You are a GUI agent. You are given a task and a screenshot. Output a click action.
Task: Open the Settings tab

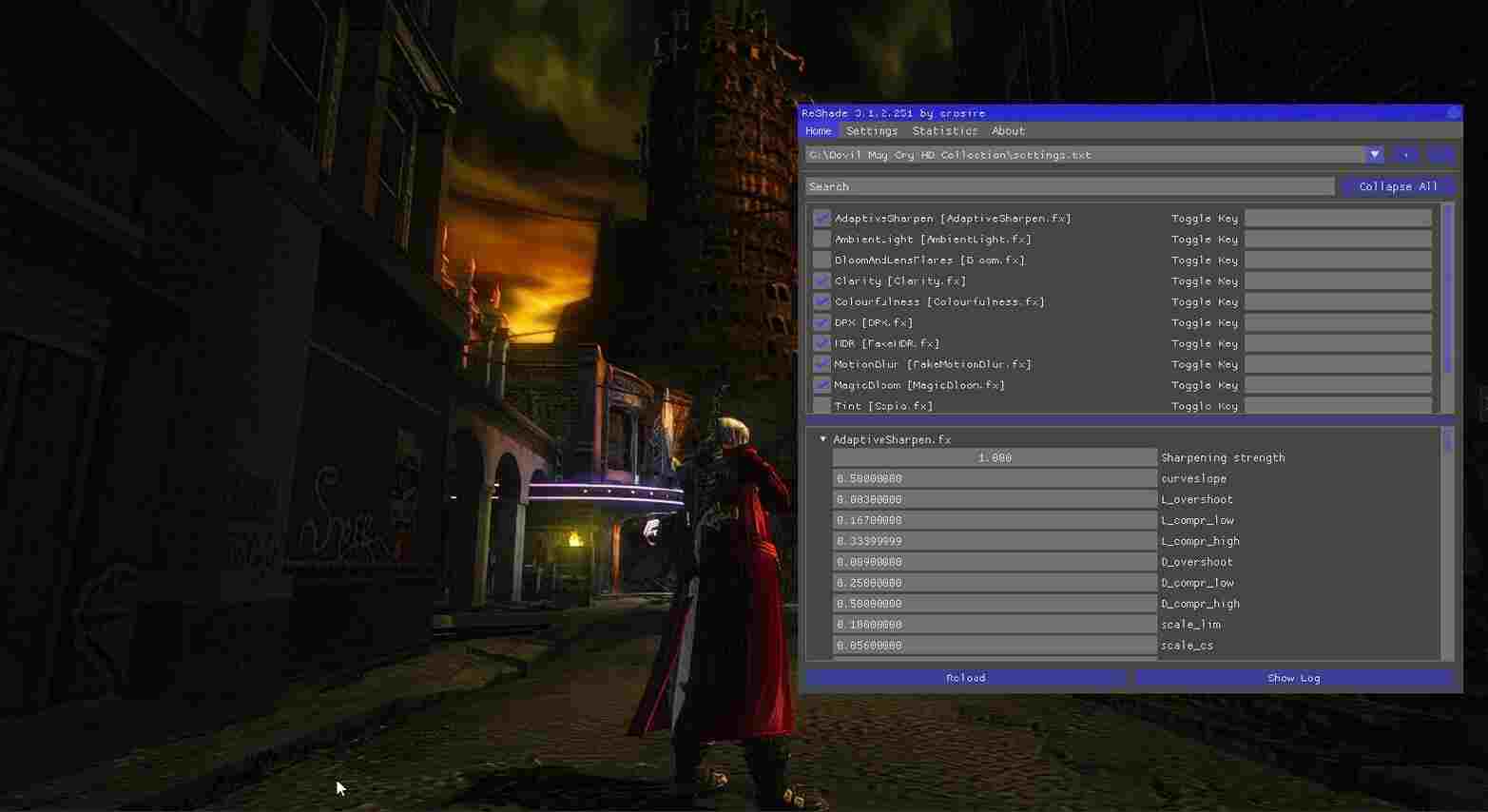pyautogui.click(x=872, y=131)
